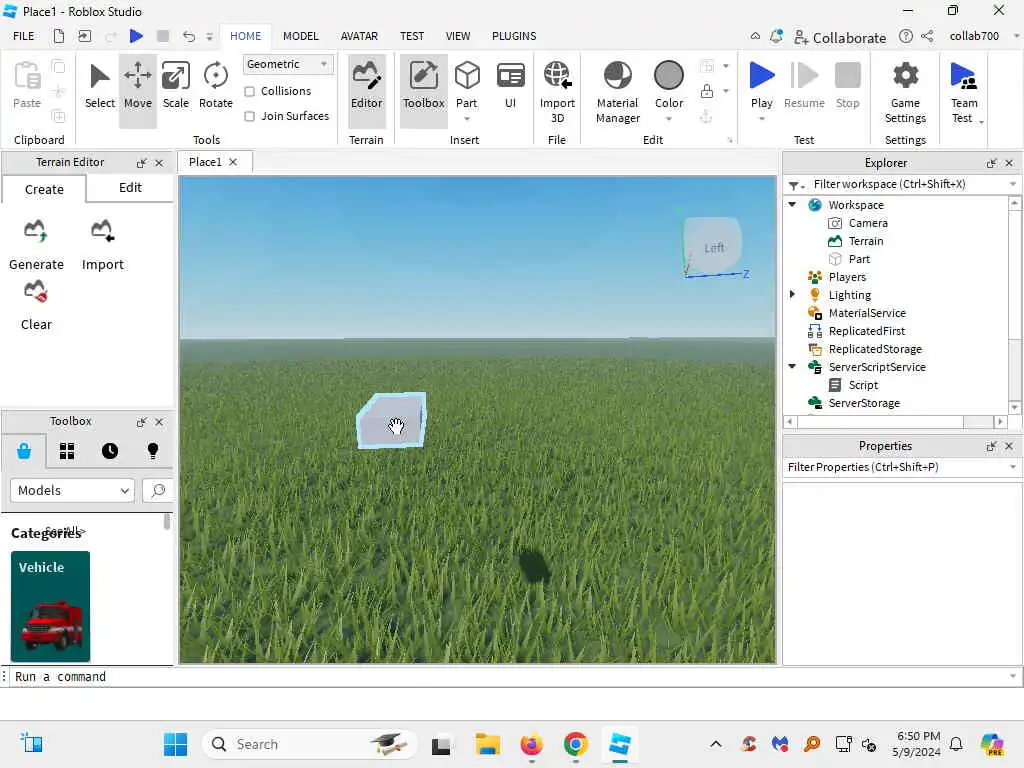The image size is (1024, 768).
Task: Click the New file icon in top bar
Action: [59, 36]
